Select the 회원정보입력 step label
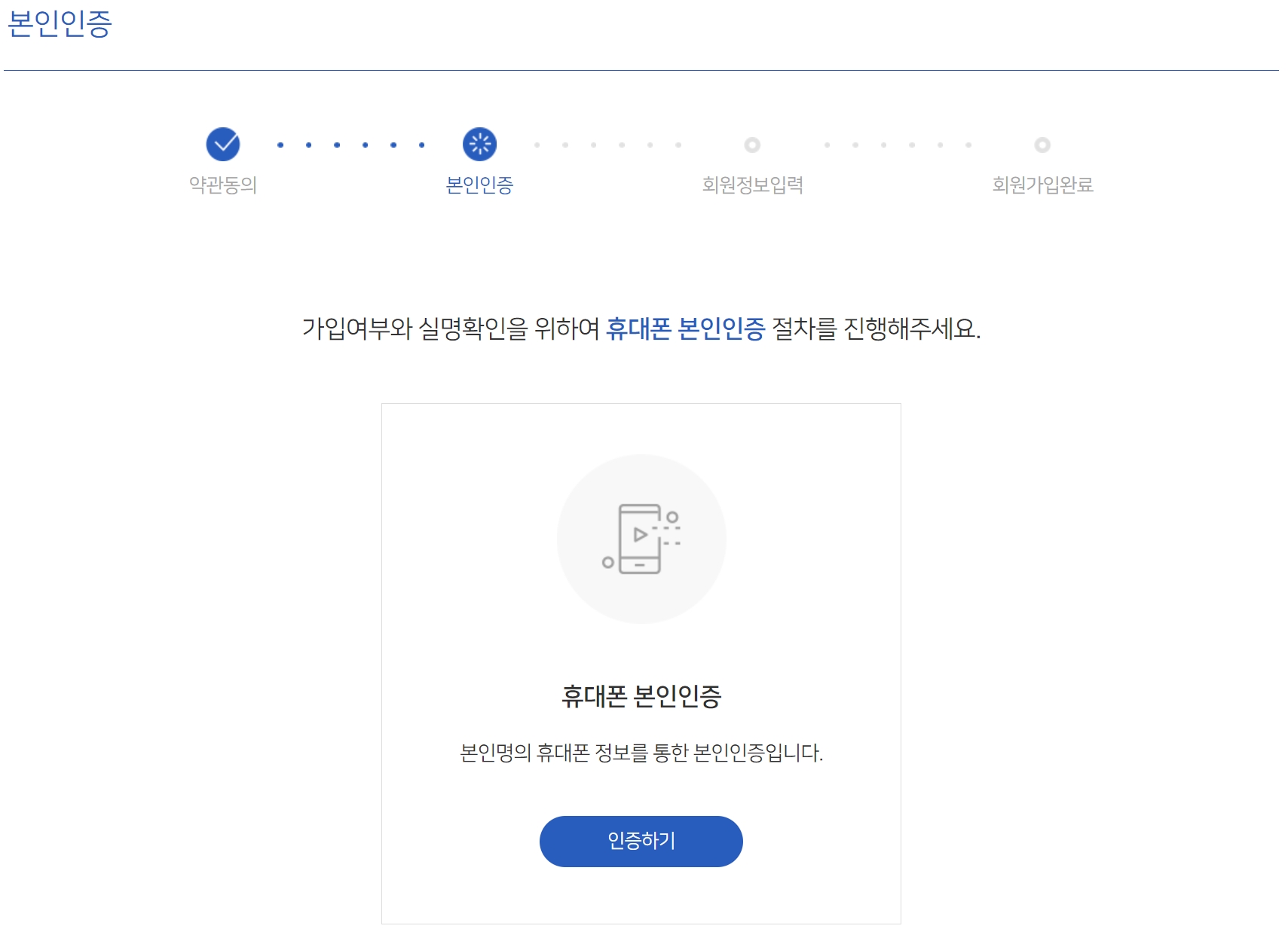This screenshot has width=1288, height=941. tap(752, 185)
